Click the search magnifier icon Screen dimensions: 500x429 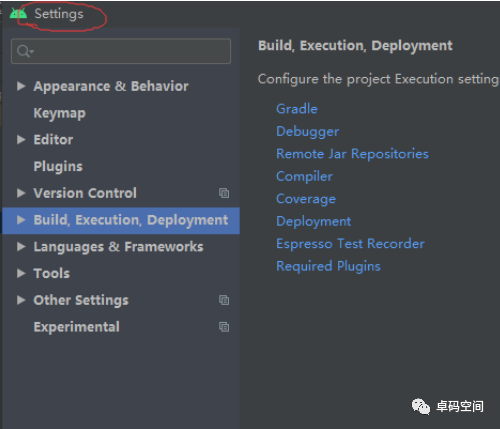25,51
